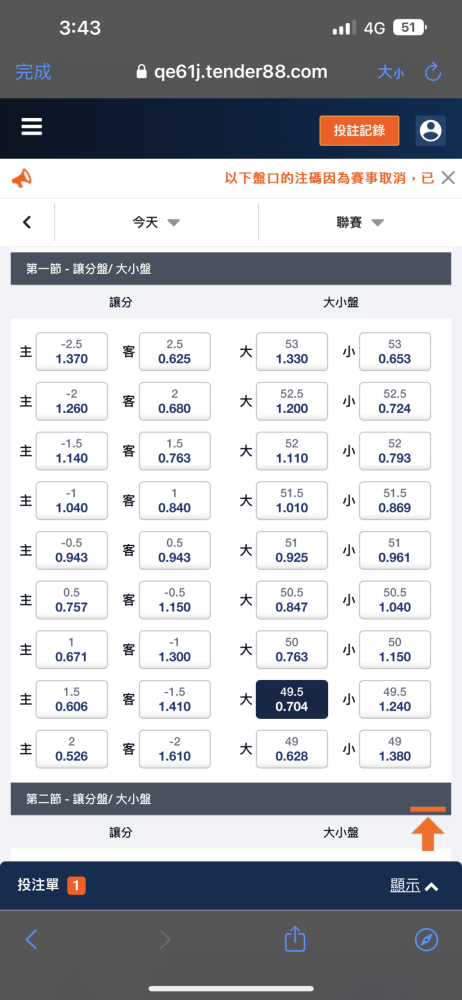
Task: Expand the 今天 date dropdown
Action: [156, 222]
